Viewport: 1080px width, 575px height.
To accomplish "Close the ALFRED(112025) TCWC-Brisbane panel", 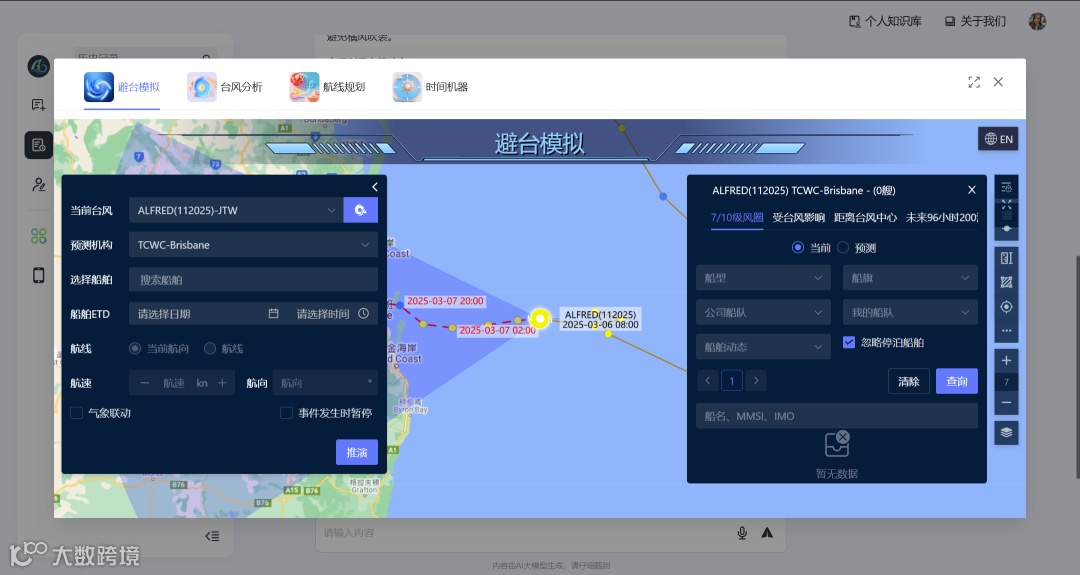I will (x=971, y=190).
